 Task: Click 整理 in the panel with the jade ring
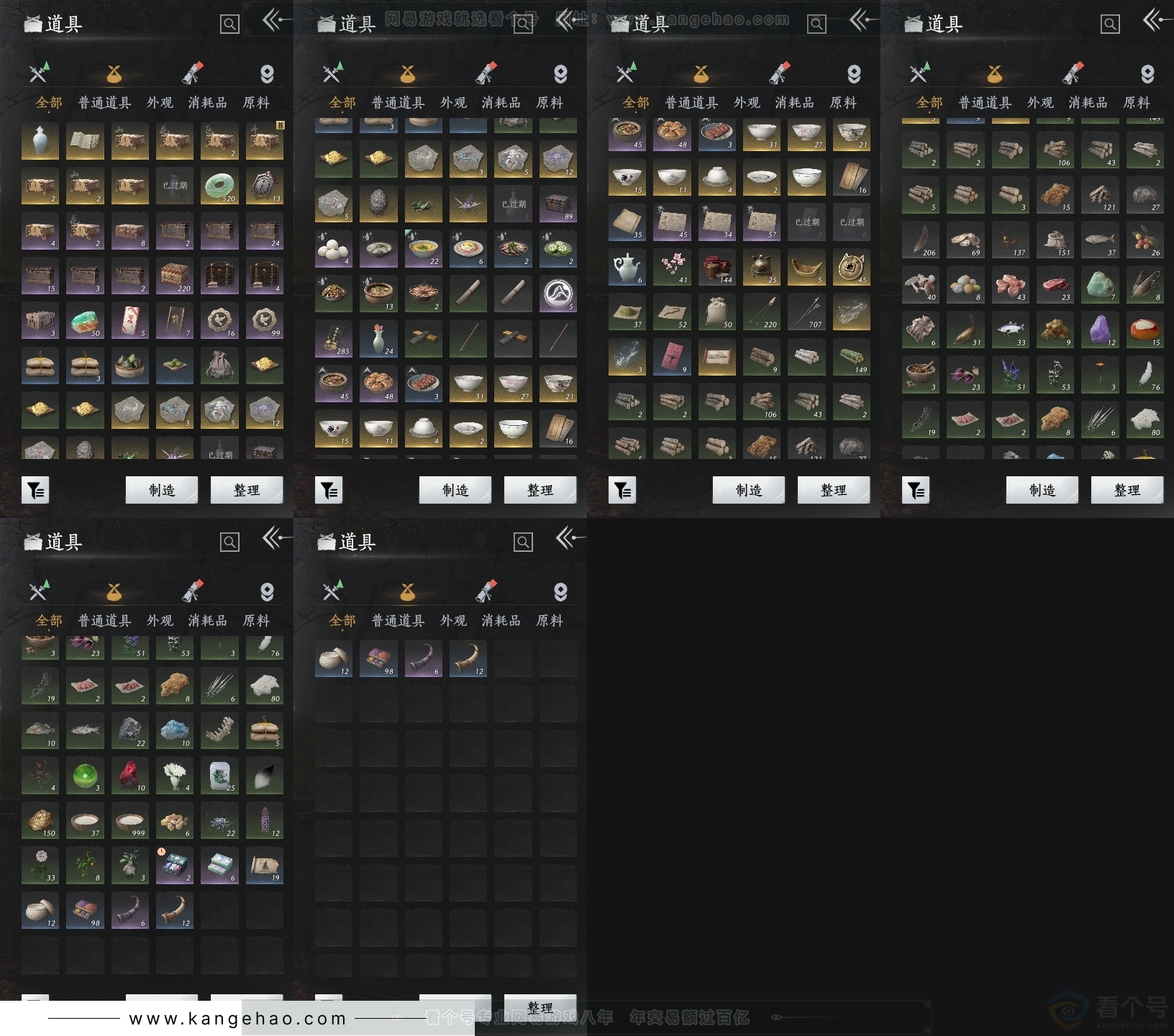click(247, 490)
